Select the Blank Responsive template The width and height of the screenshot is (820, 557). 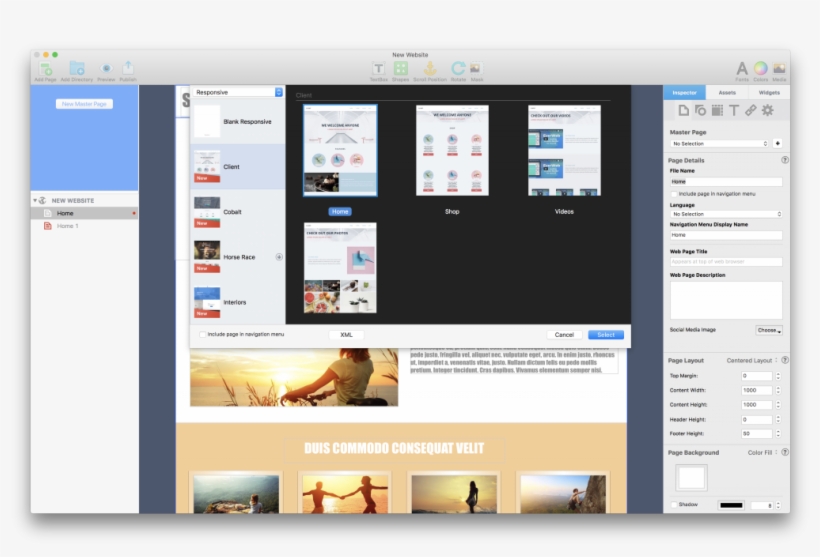click(238, 121)
